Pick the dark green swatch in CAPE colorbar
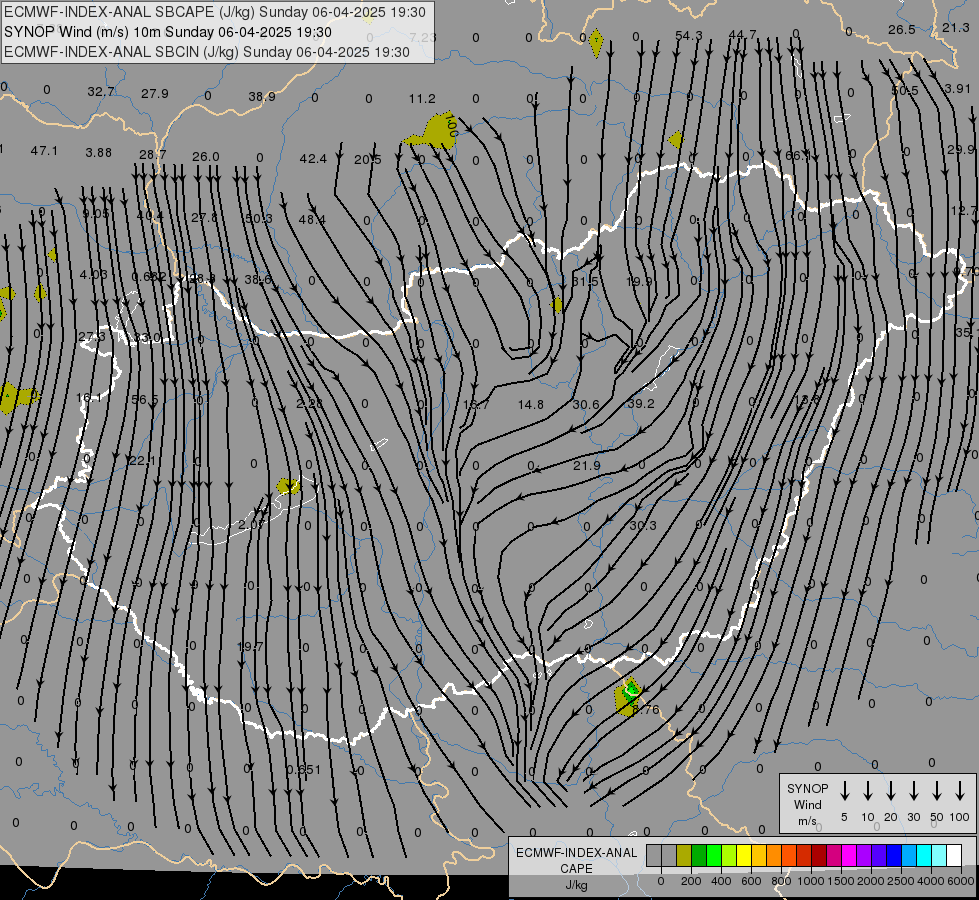 pyautogui.click(x=699, y=856)
